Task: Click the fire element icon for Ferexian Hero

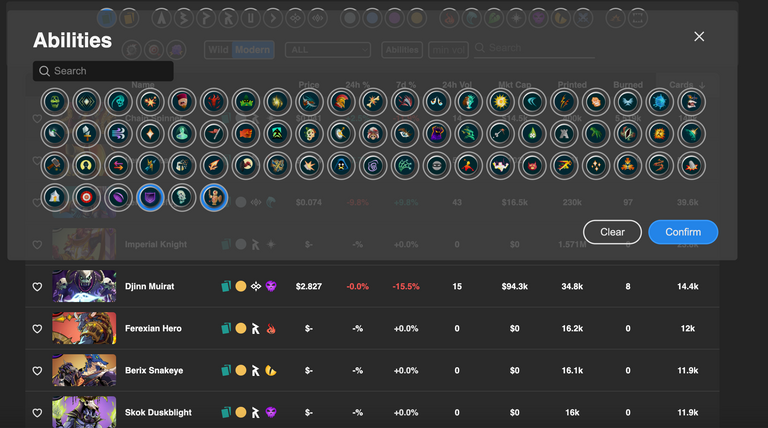Action: [271, 329]
